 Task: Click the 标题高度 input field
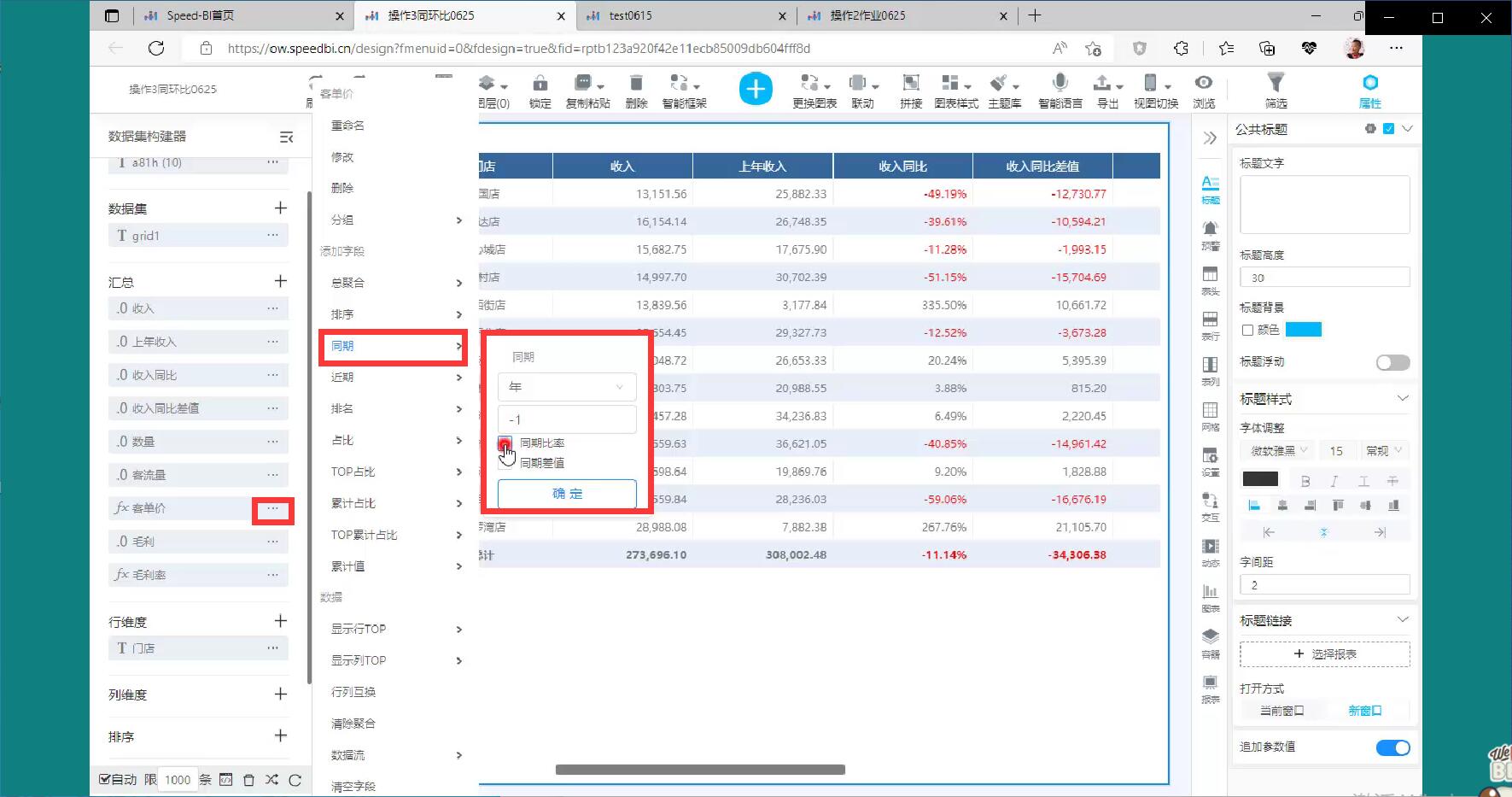(x=1324, y=278)
